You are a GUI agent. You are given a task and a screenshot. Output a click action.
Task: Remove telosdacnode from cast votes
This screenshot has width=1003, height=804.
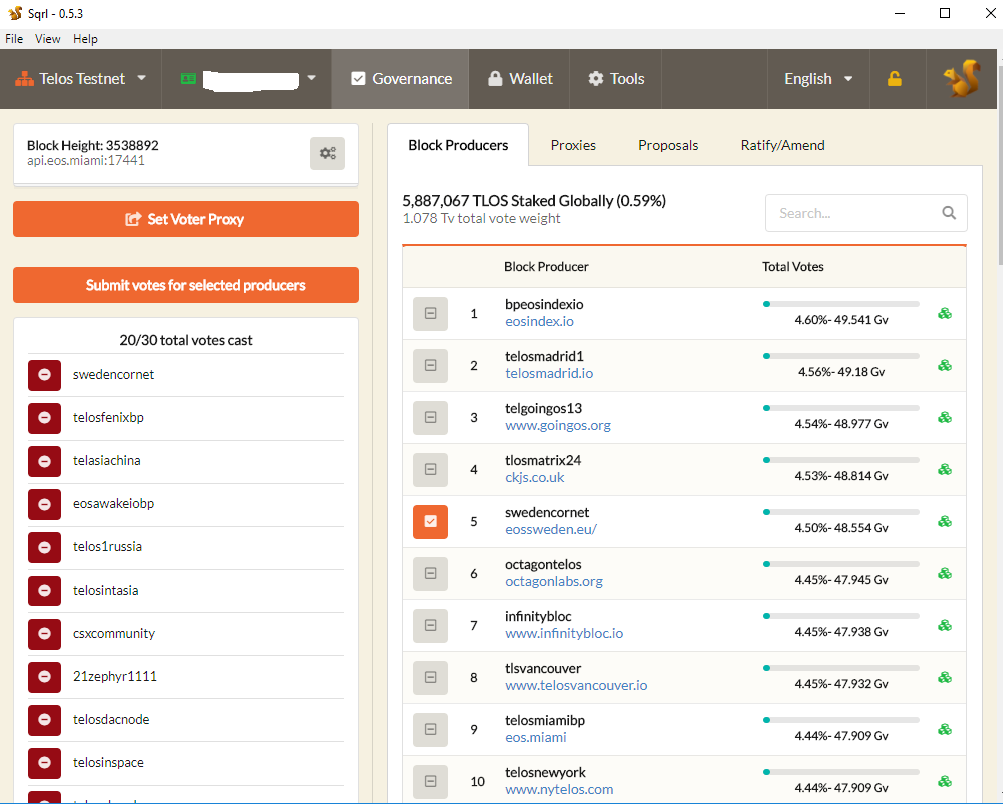point(44,720)
